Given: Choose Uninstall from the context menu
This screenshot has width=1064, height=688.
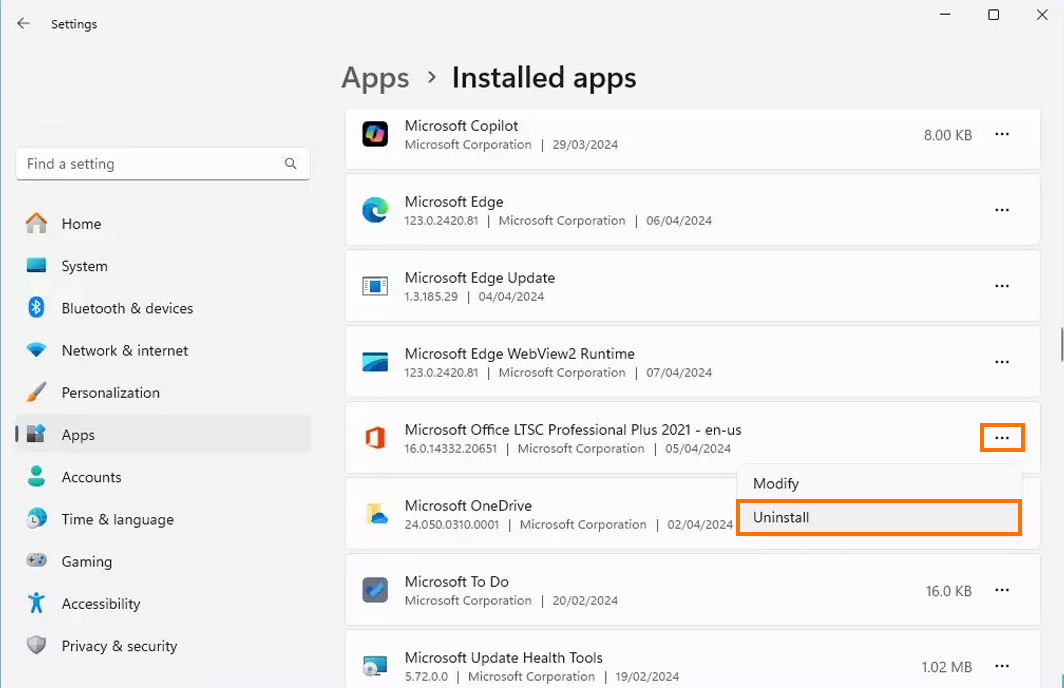Looking at the screenshot, I should click(879, 518).
